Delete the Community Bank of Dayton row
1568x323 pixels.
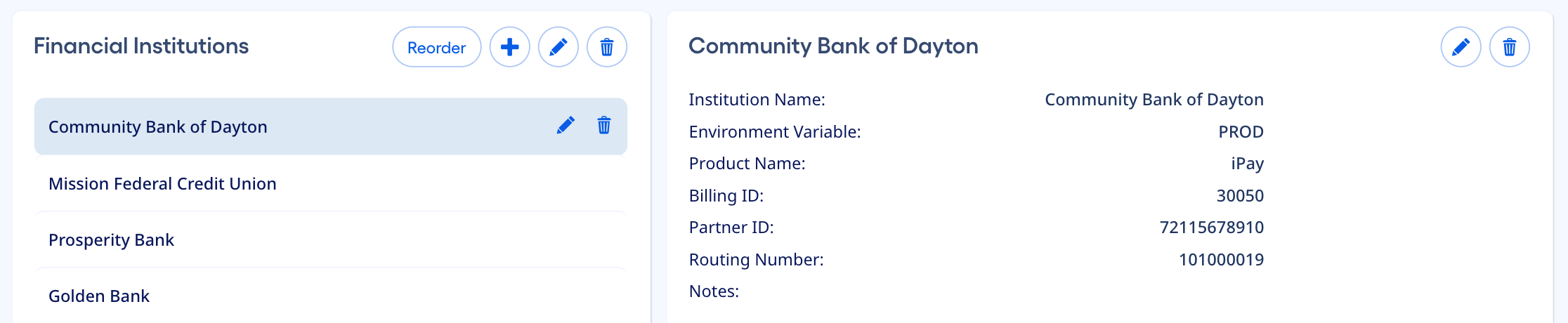pyautogui.click(x=603, y=126)
